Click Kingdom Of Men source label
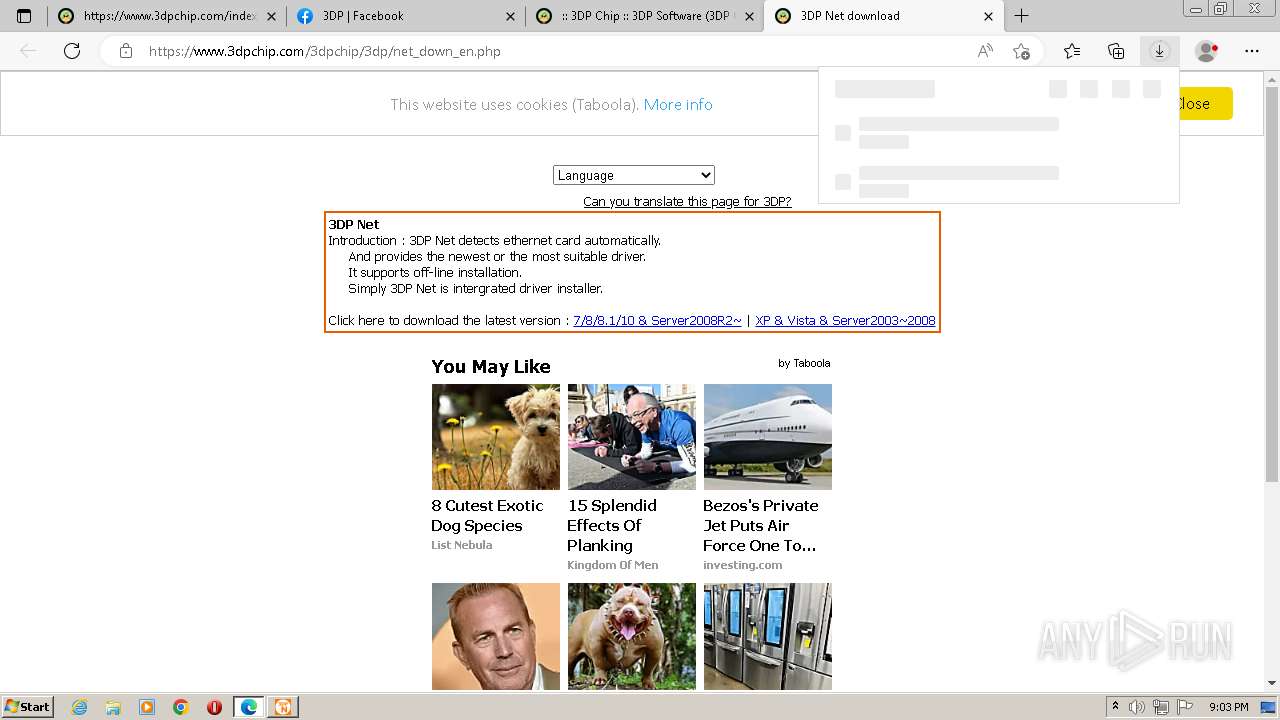Viewport: 1280px width, 720px height. pos(612,565)
